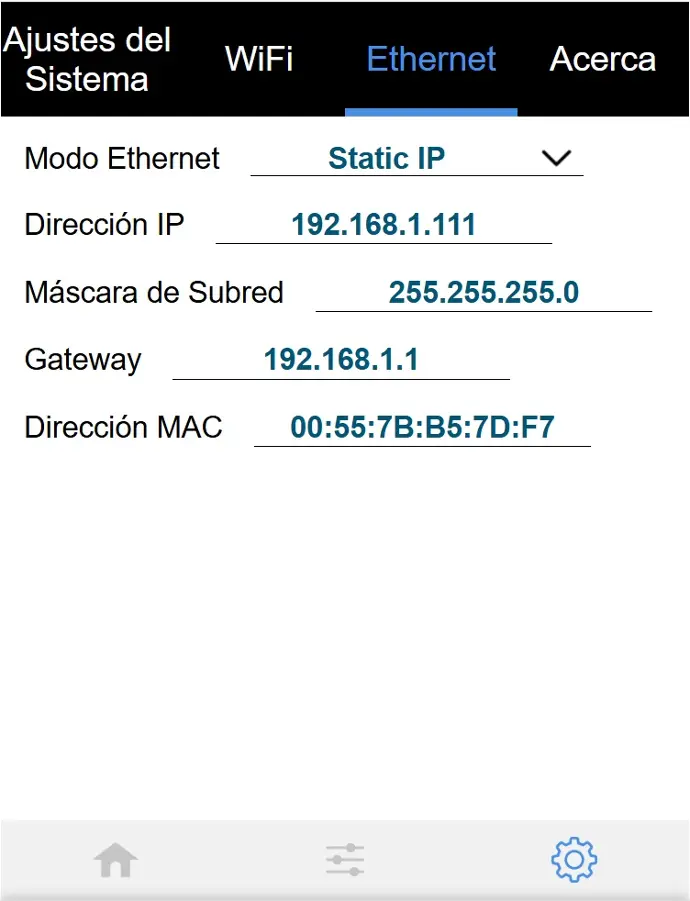The image size is (690, 901).
Task: Switch to the WiFi tab
Action: [x=259, y=59]
